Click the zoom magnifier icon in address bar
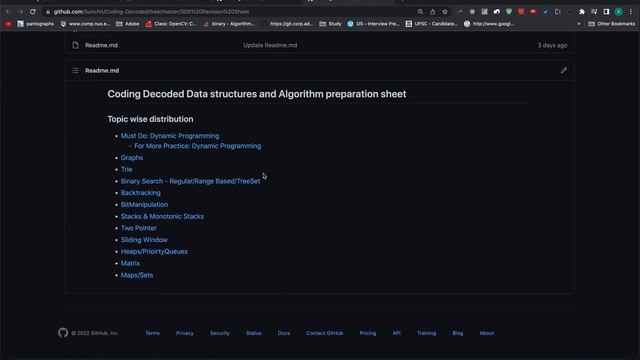The width and height of the screenshot is (640, 360). coord(420,12)
